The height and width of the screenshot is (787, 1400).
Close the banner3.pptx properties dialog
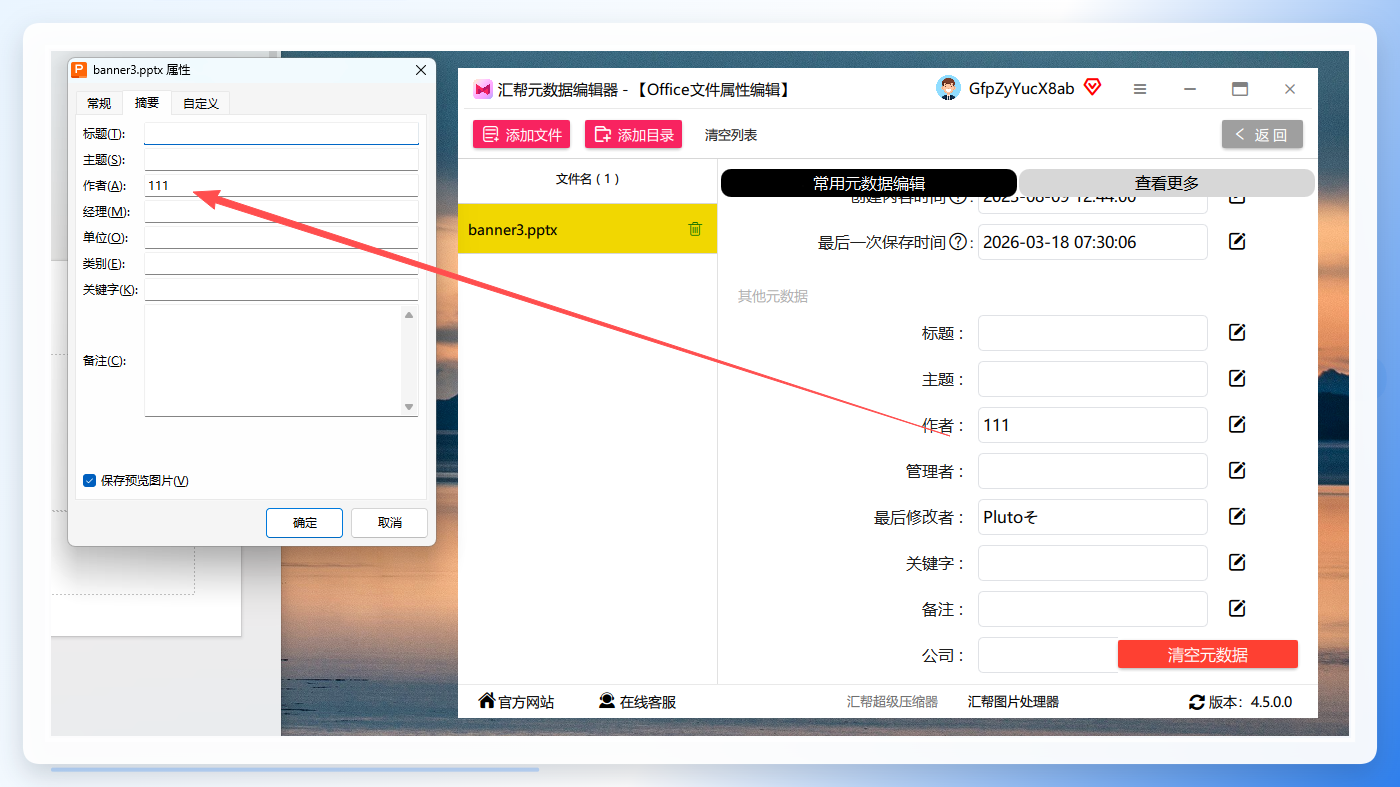pos(421,70)
